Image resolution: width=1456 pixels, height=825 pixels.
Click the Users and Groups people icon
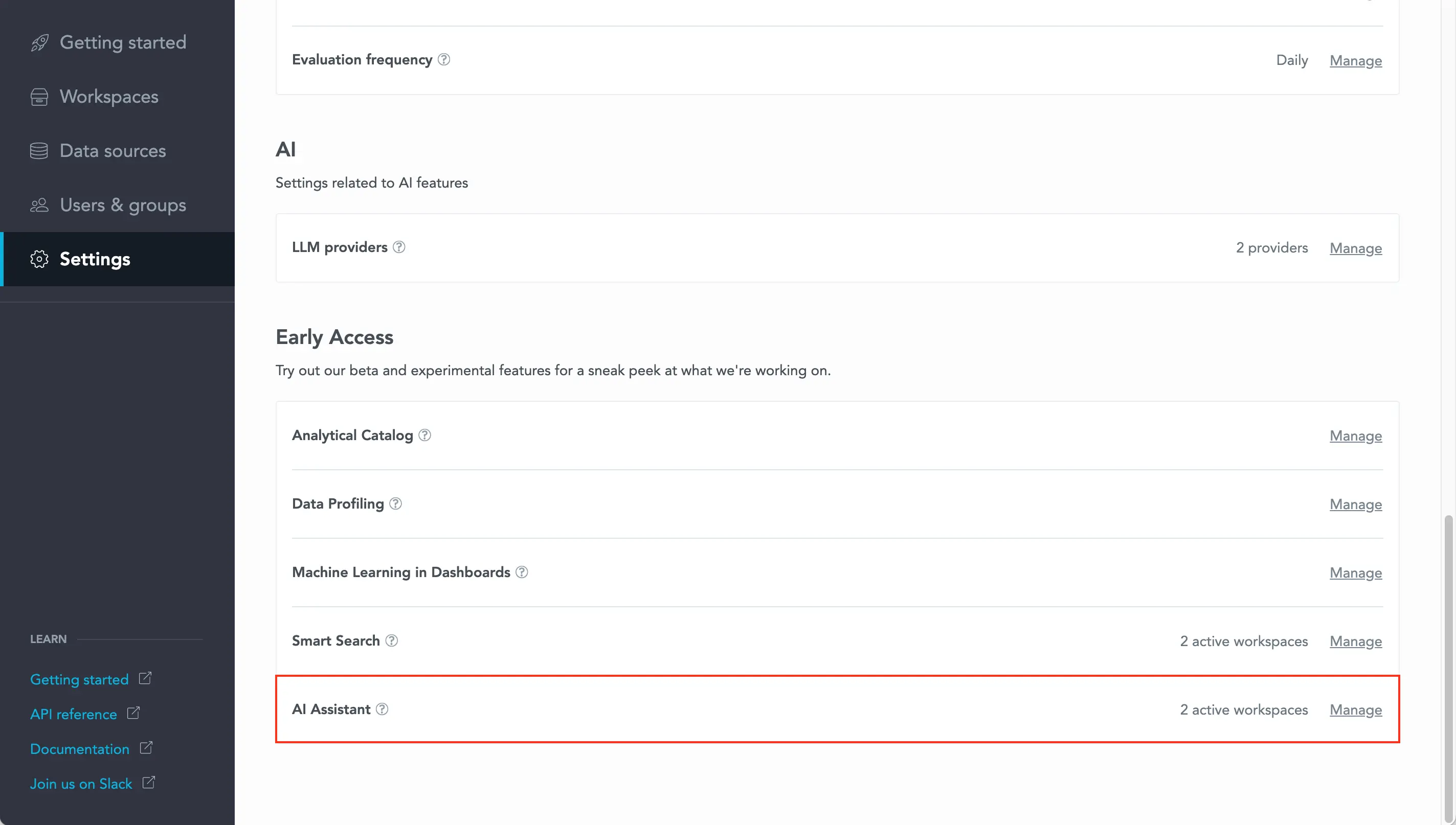click(x=38, y=205)
